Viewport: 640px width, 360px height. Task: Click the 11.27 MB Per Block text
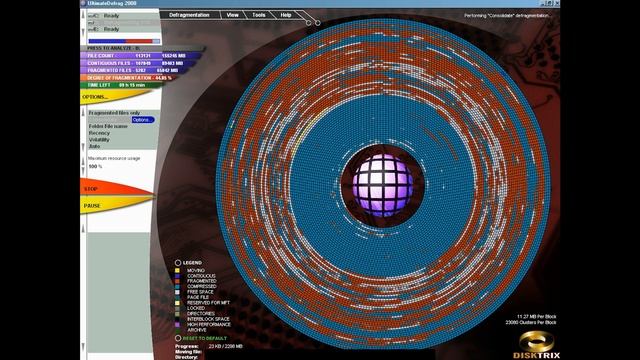pyautogui.click(x=536, y=316)
